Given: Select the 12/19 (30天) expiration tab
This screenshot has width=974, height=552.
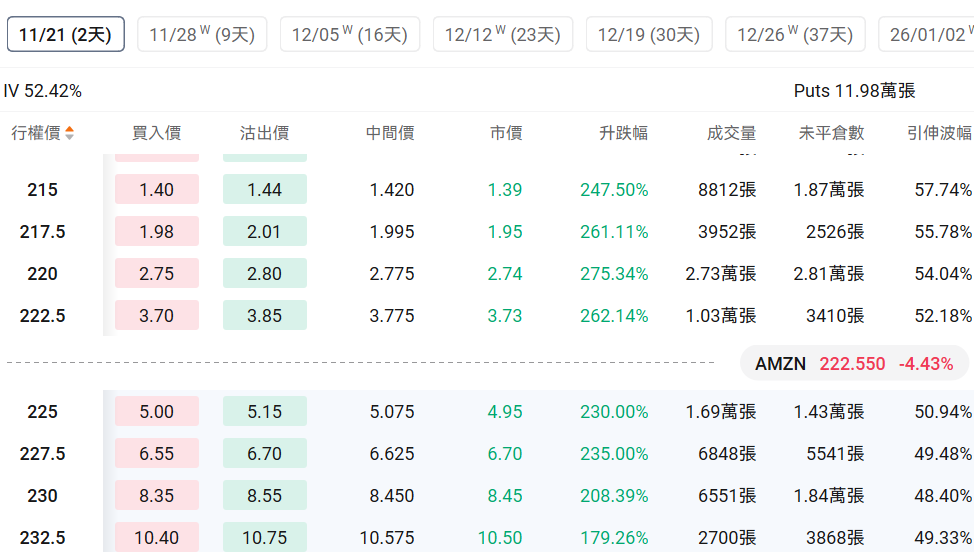Looking at the screenshot, I should (x=649, y=35).
